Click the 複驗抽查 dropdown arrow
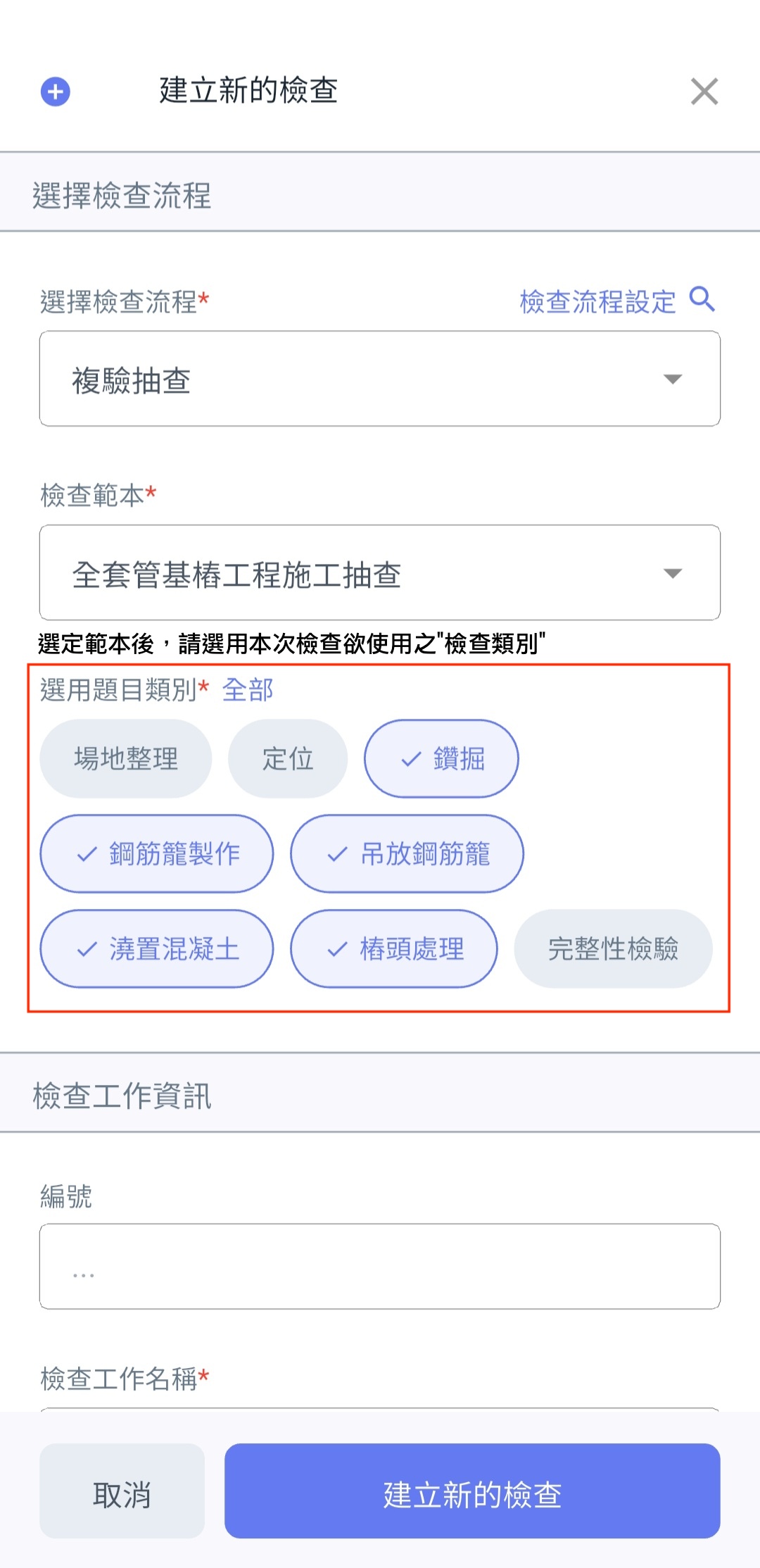This screenshot has height=1568, width=760. pos(673,380)
